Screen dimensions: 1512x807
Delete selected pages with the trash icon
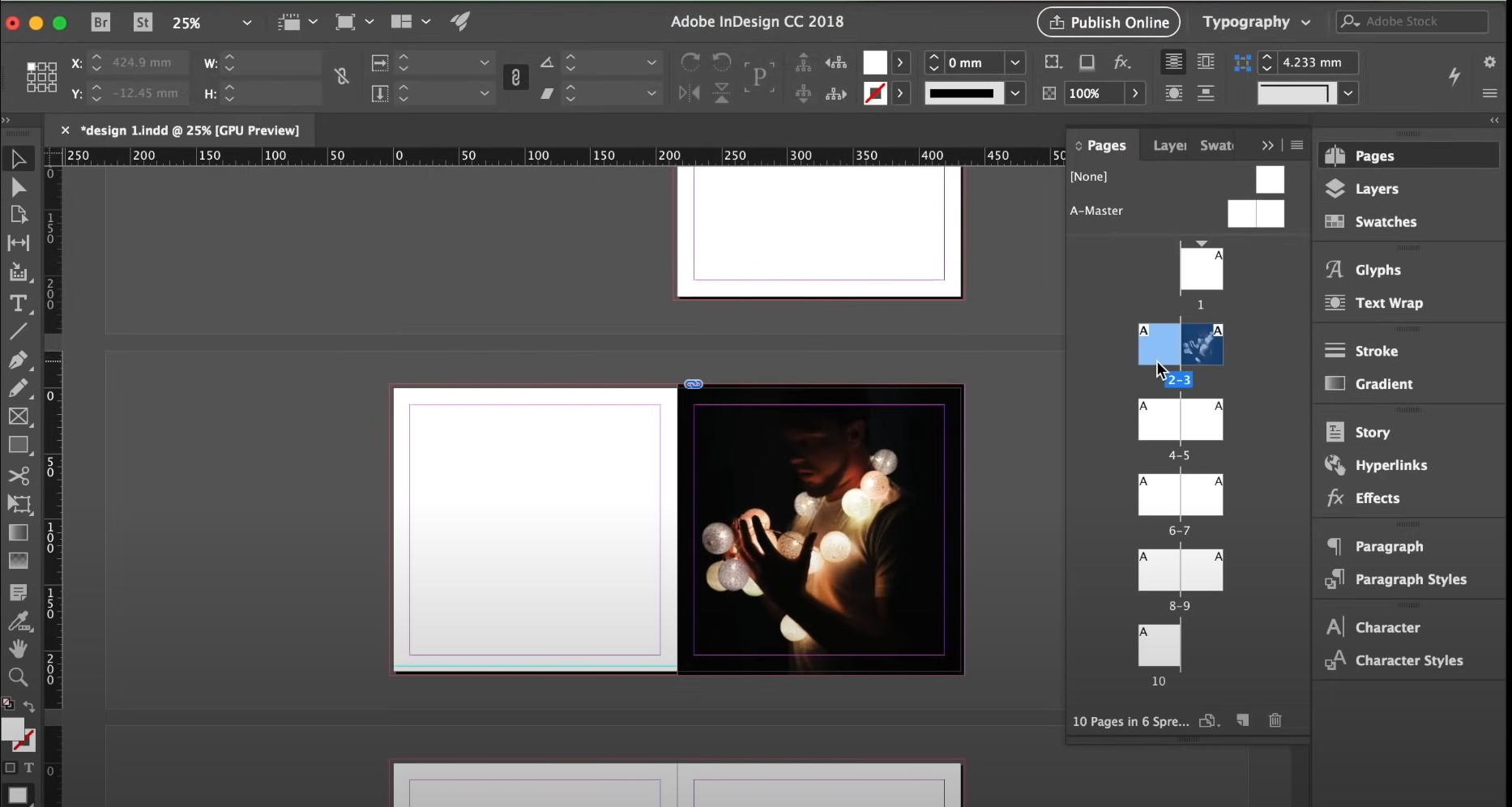click(x=1275, y=720)
